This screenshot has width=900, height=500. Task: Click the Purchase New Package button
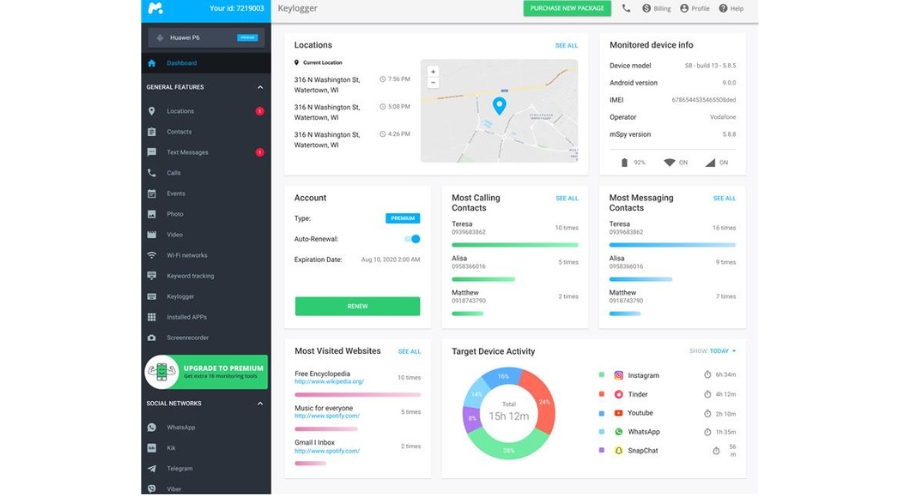coord(566,8)
